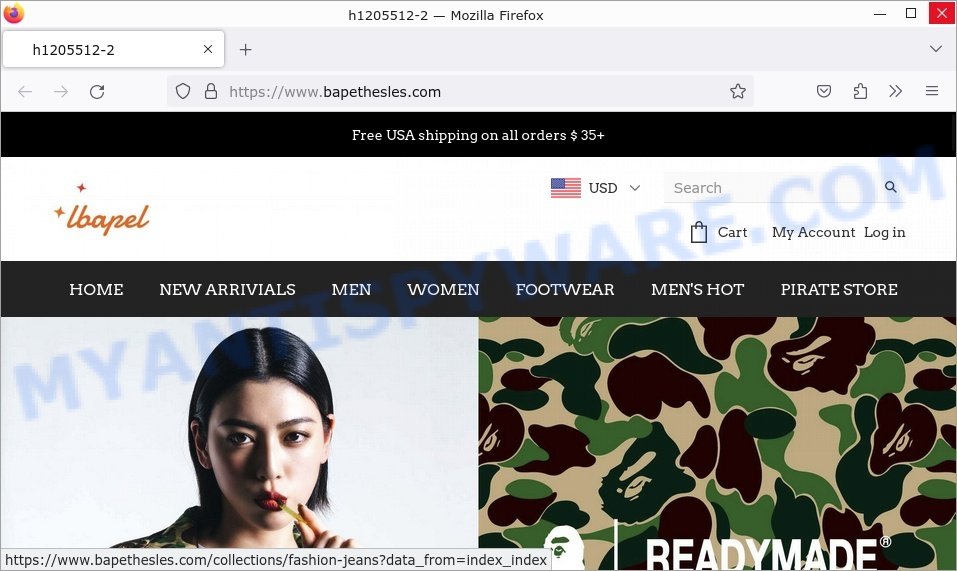Submit search with magnifier icon

[891, 187]
